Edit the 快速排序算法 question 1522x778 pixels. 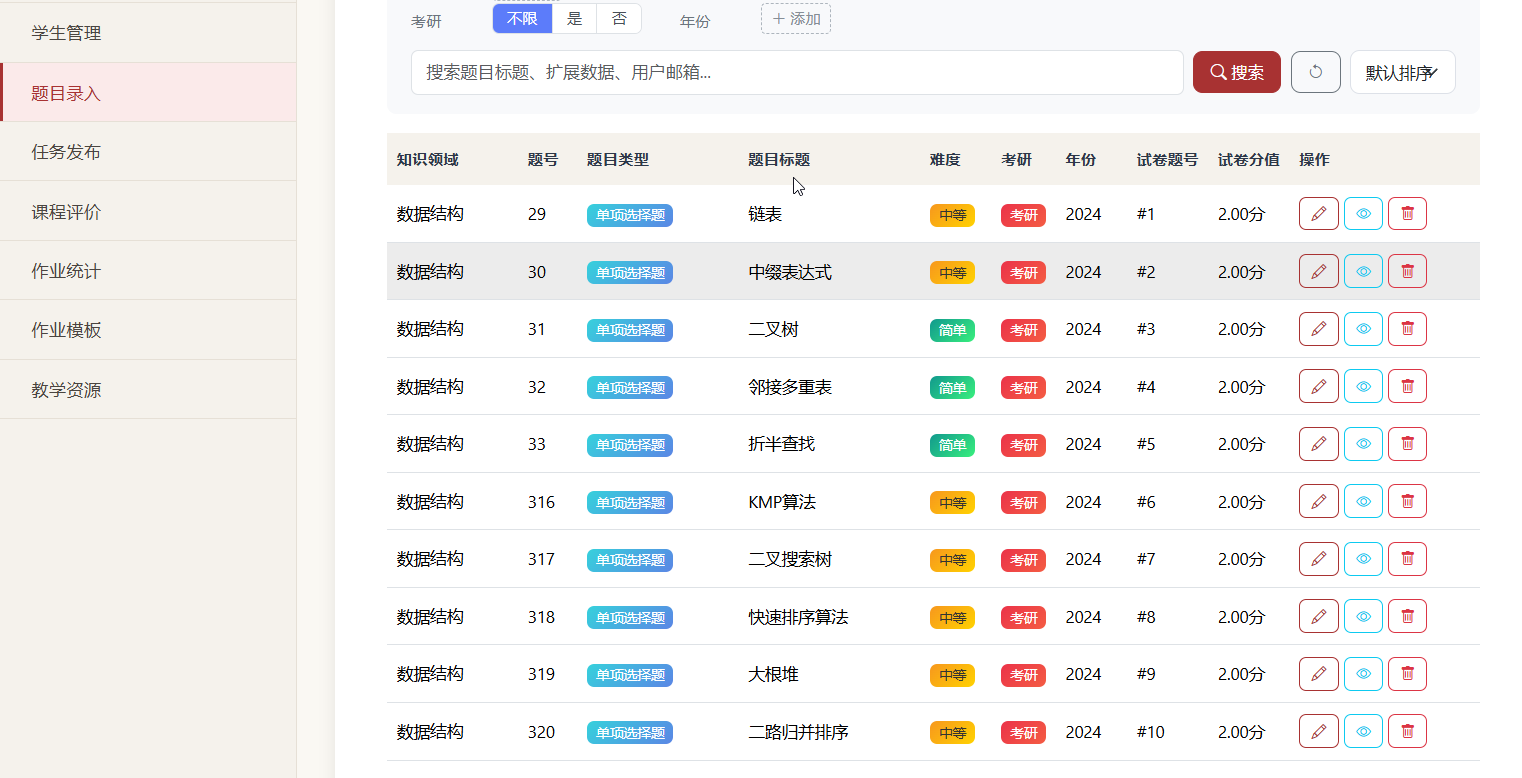point(1318,616)
